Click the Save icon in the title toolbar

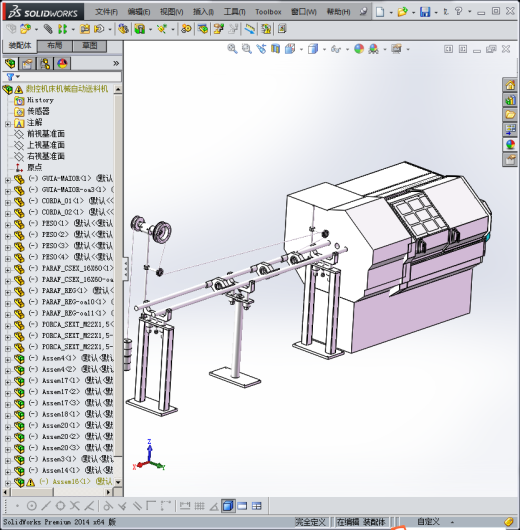pyautogui.click(x=425, y=12)
